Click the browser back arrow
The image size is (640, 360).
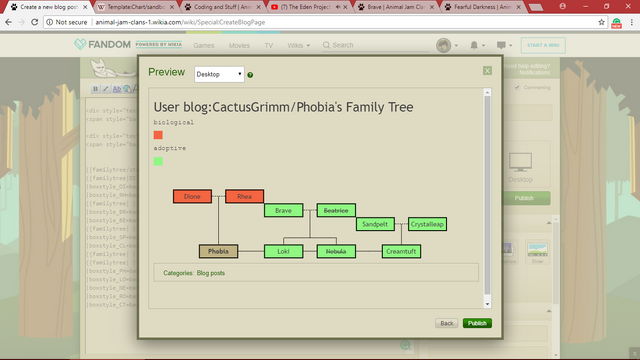9,22
